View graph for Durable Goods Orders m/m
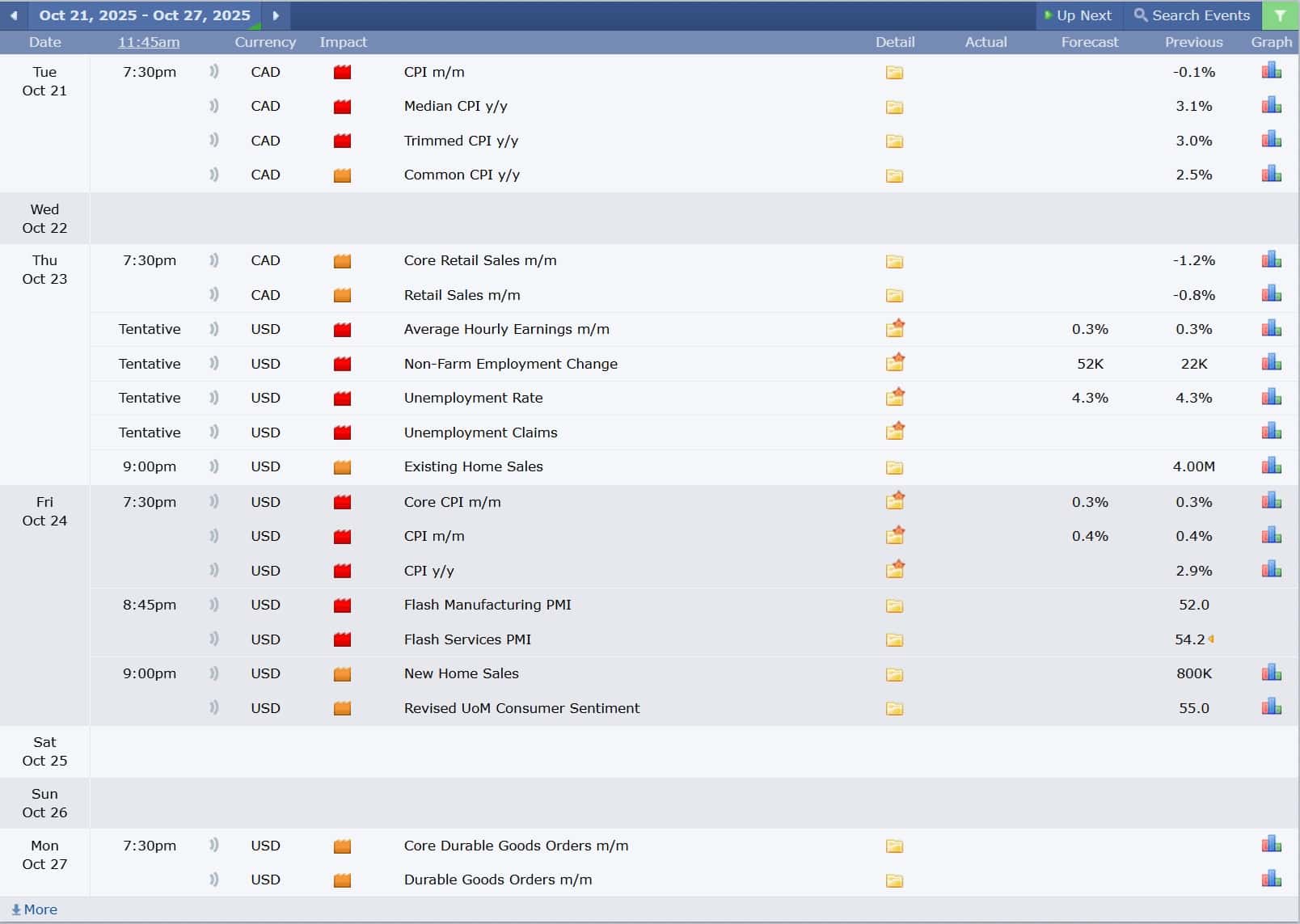Screen dimensions: 1300x924 tap(1271, 879)
